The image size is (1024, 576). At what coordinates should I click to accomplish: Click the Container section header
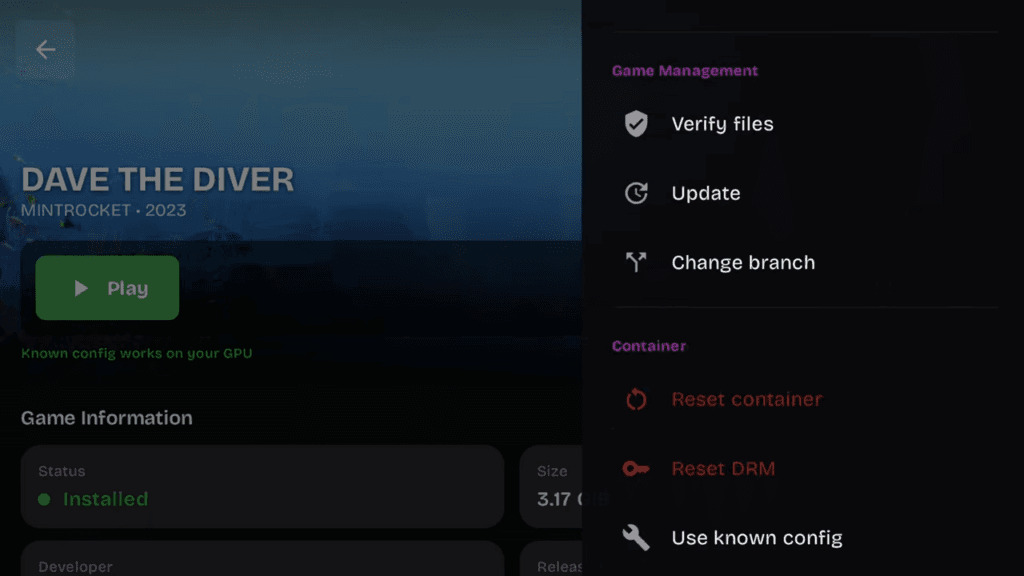coord(648,346)
